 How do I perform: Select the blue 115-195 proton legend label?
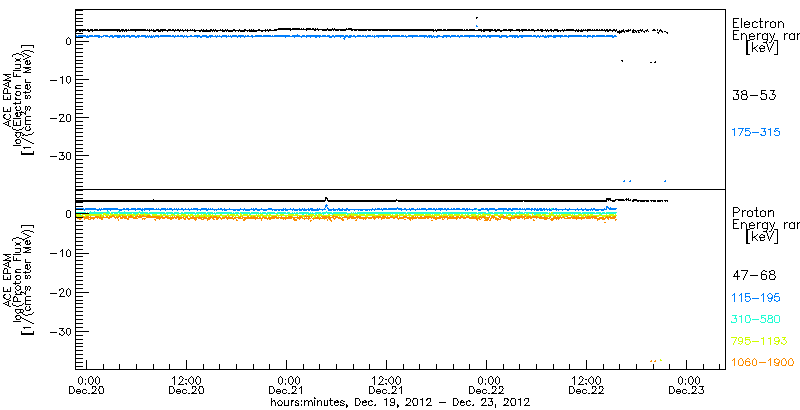(x=756, y=298)
